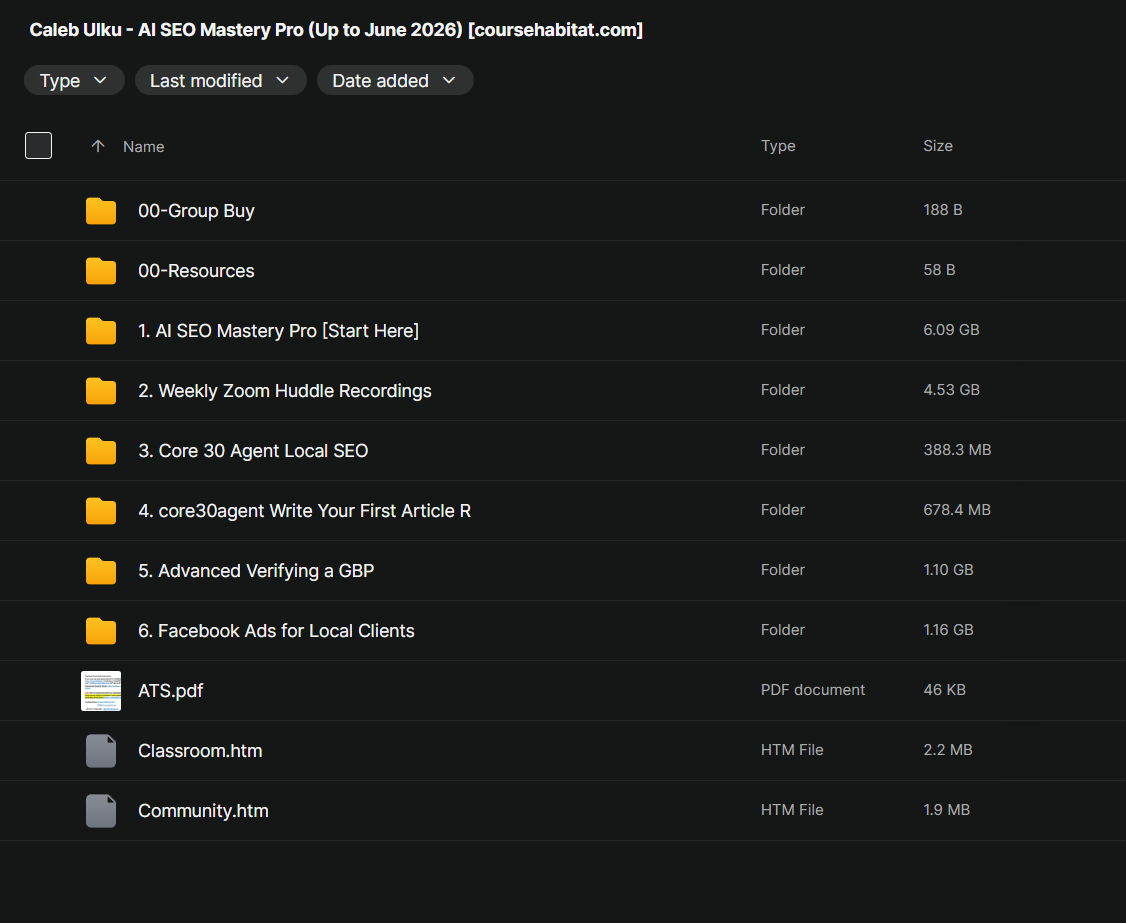The height and width of the screenshot is (923, 1126).
Task: Click the '188 B' size value
Action: [942, 210]
